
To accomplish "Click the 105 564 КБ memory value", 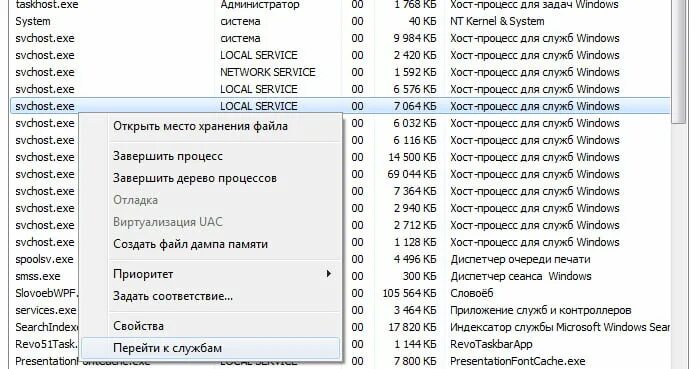I will tap(409, 293).
